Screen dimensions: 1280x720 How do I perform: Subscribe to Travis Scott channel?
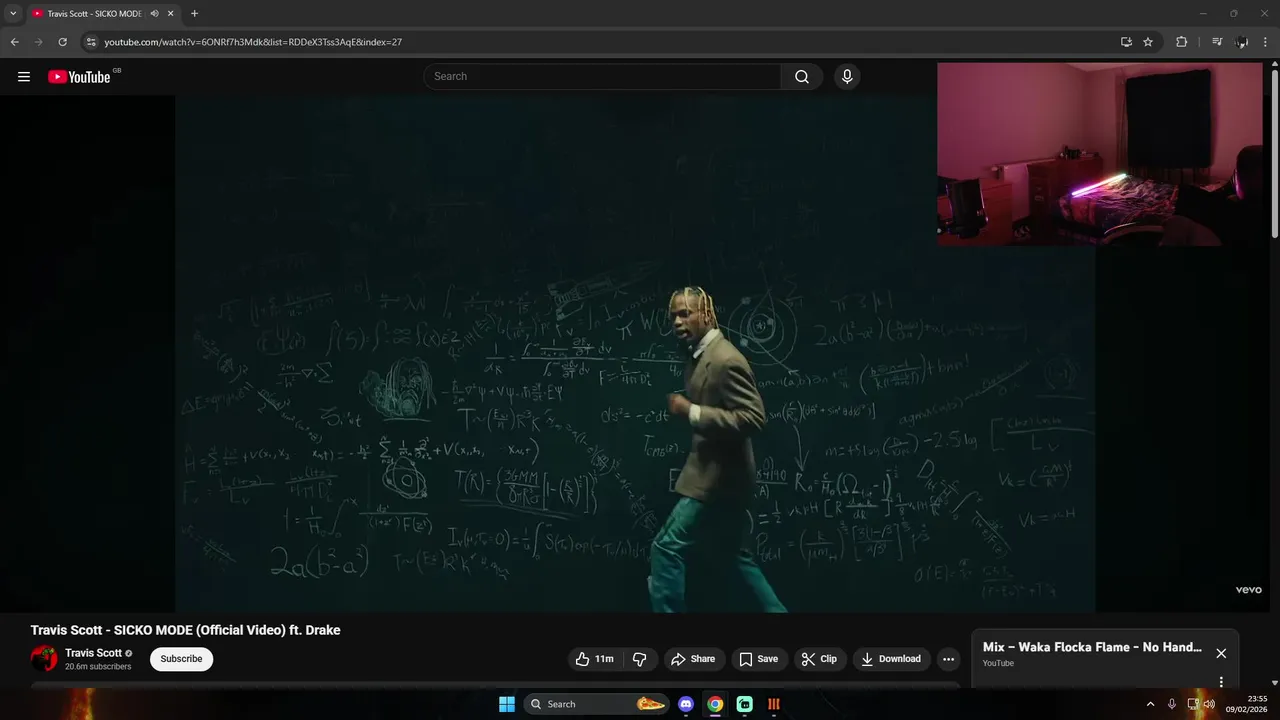[181, 659]
